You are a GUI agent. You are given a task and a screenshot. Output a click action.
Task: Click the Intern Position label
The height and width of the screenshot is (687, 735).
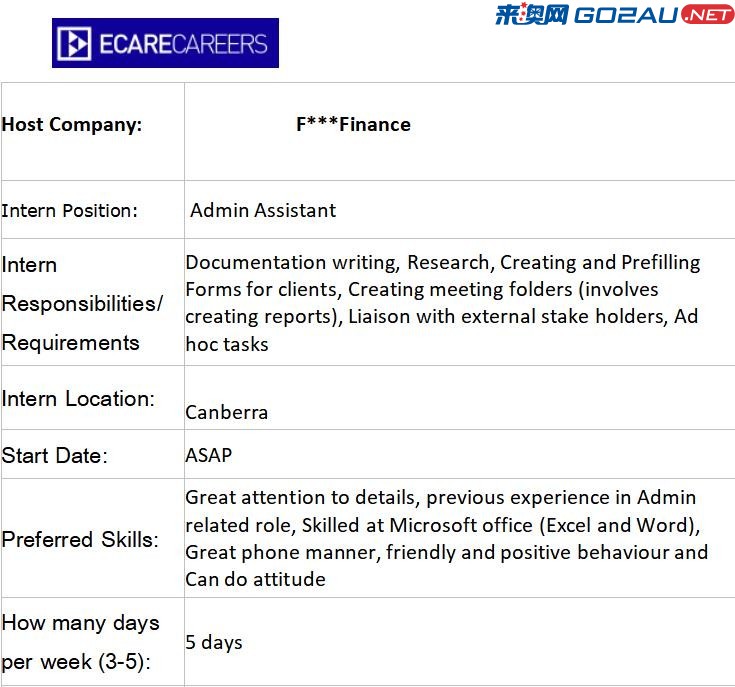pyautogui.click(x=69, y=210)
